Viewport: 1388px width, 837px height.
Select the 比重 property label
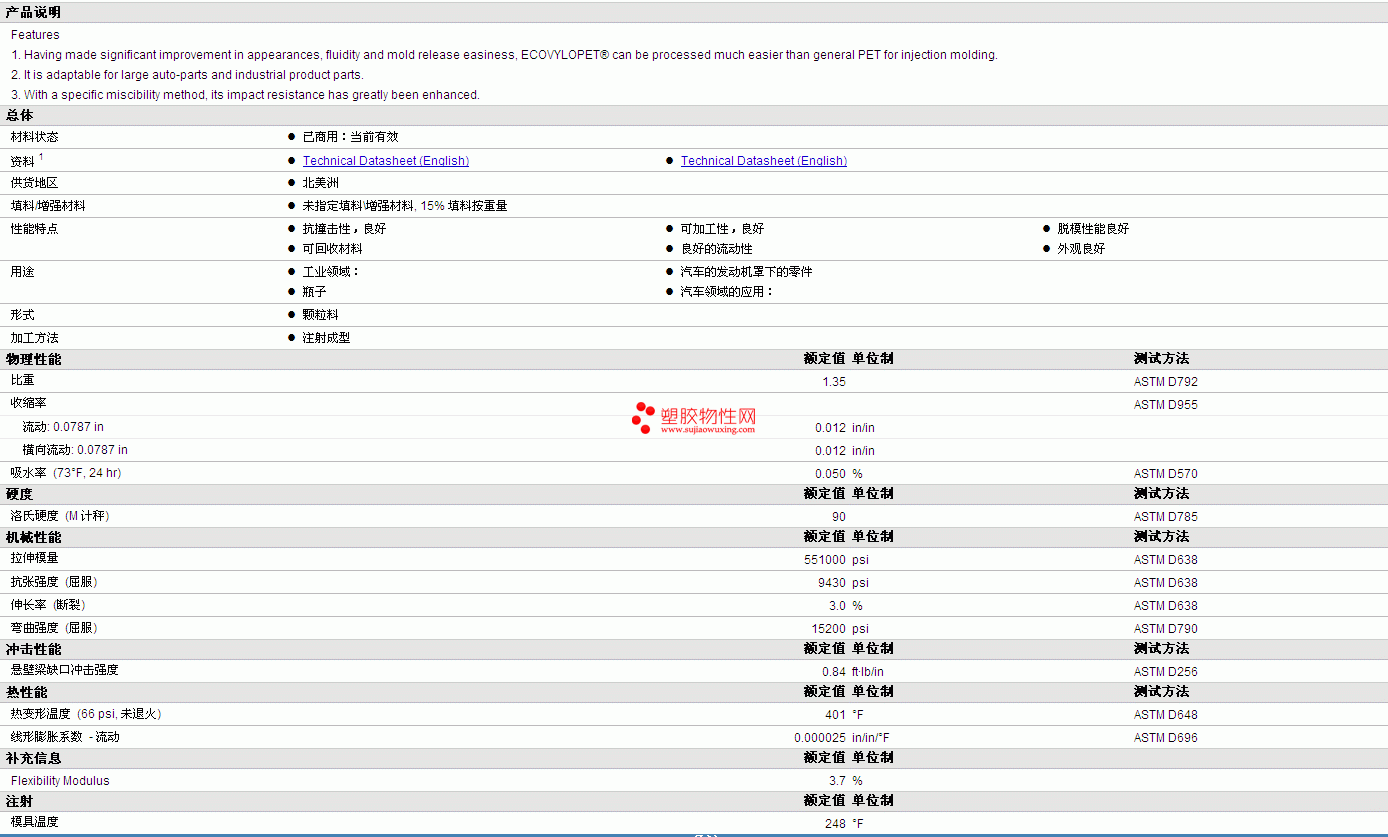(23, 381)
